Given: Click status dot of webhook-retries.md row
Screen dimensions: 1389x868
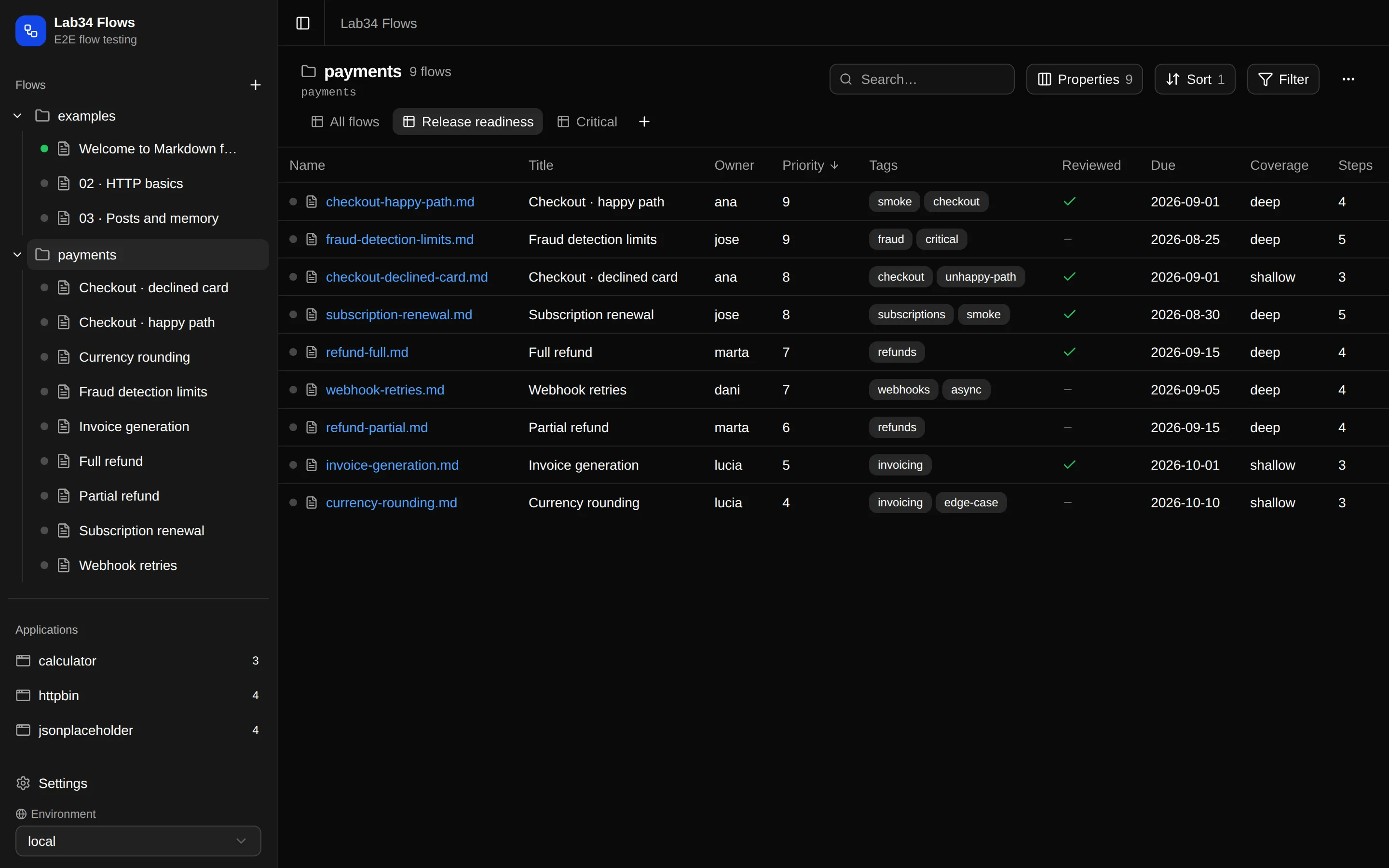Looking at the screenshot, I should [x=293, y=390].
